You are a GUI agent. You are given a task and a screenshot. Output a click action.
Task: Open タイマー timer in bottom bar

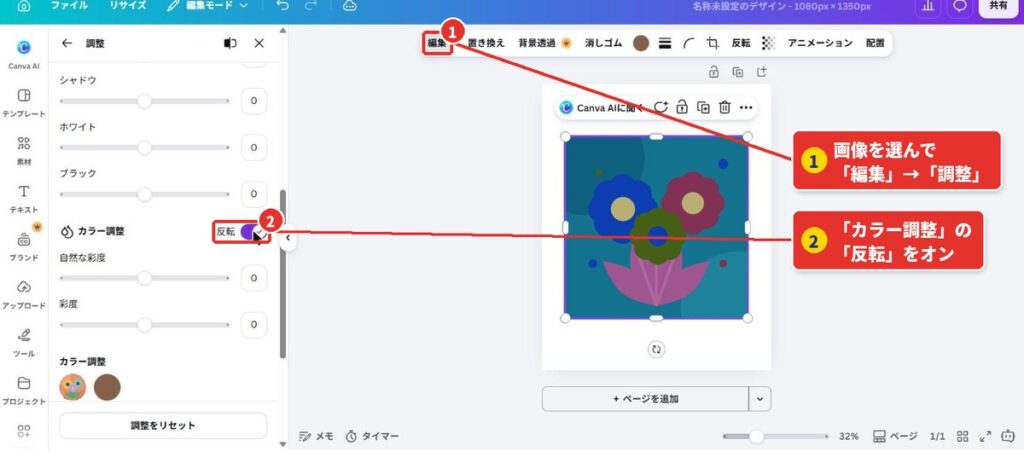pos(372,436)
